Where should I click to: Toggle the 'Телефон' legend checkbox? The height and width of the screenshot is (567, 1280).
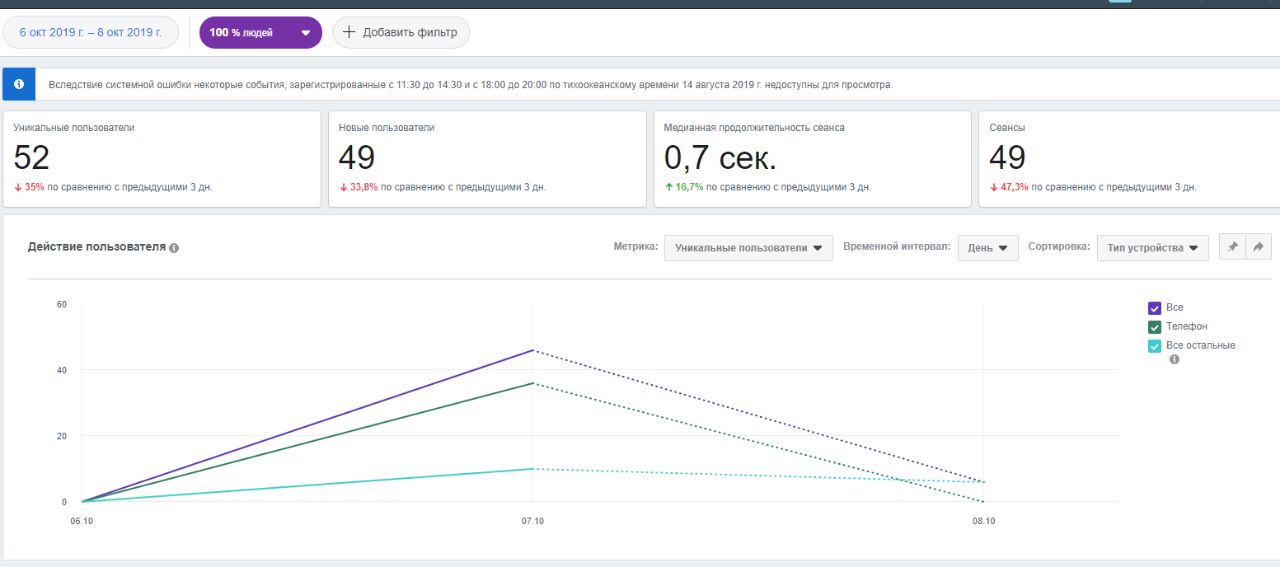click(x=1154, y=327)
